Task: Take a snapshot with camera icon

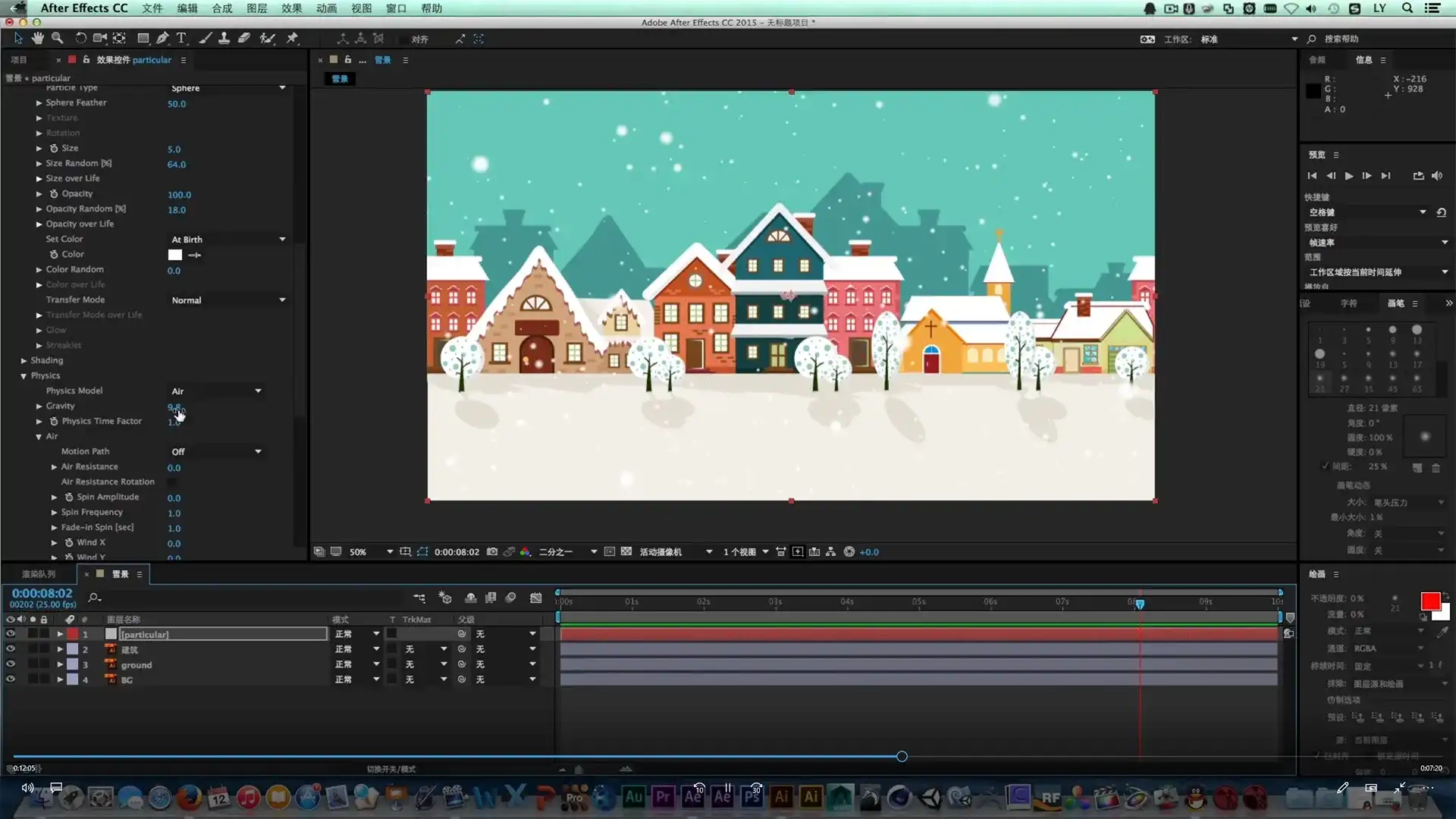Action: point(492,552)
